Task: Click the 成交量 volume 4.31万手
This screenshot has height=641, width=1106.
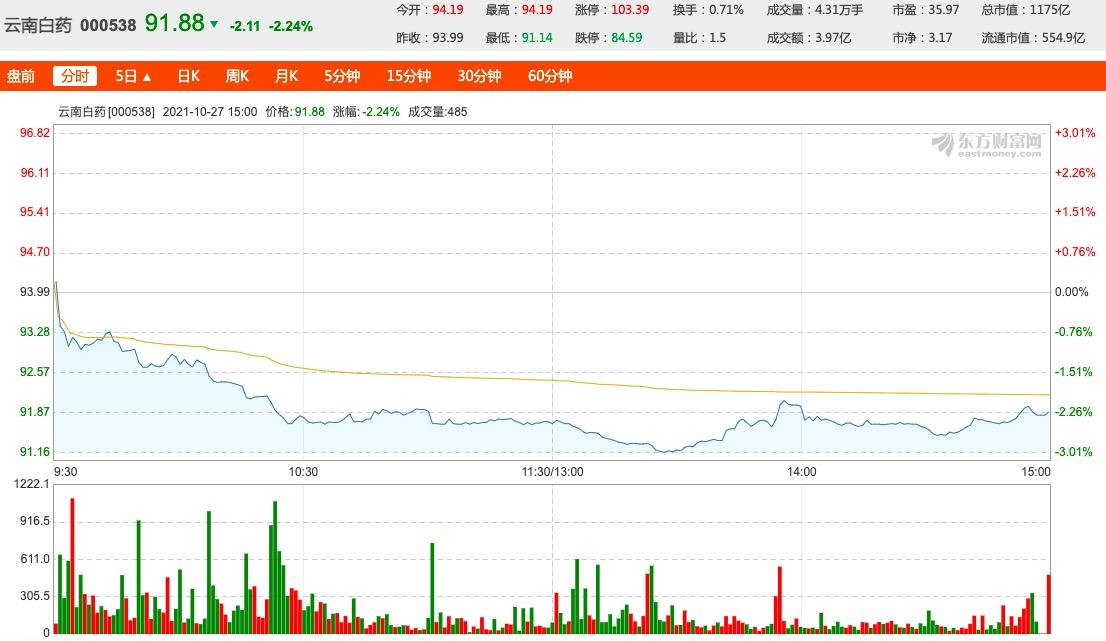Action: pos(839,10)
